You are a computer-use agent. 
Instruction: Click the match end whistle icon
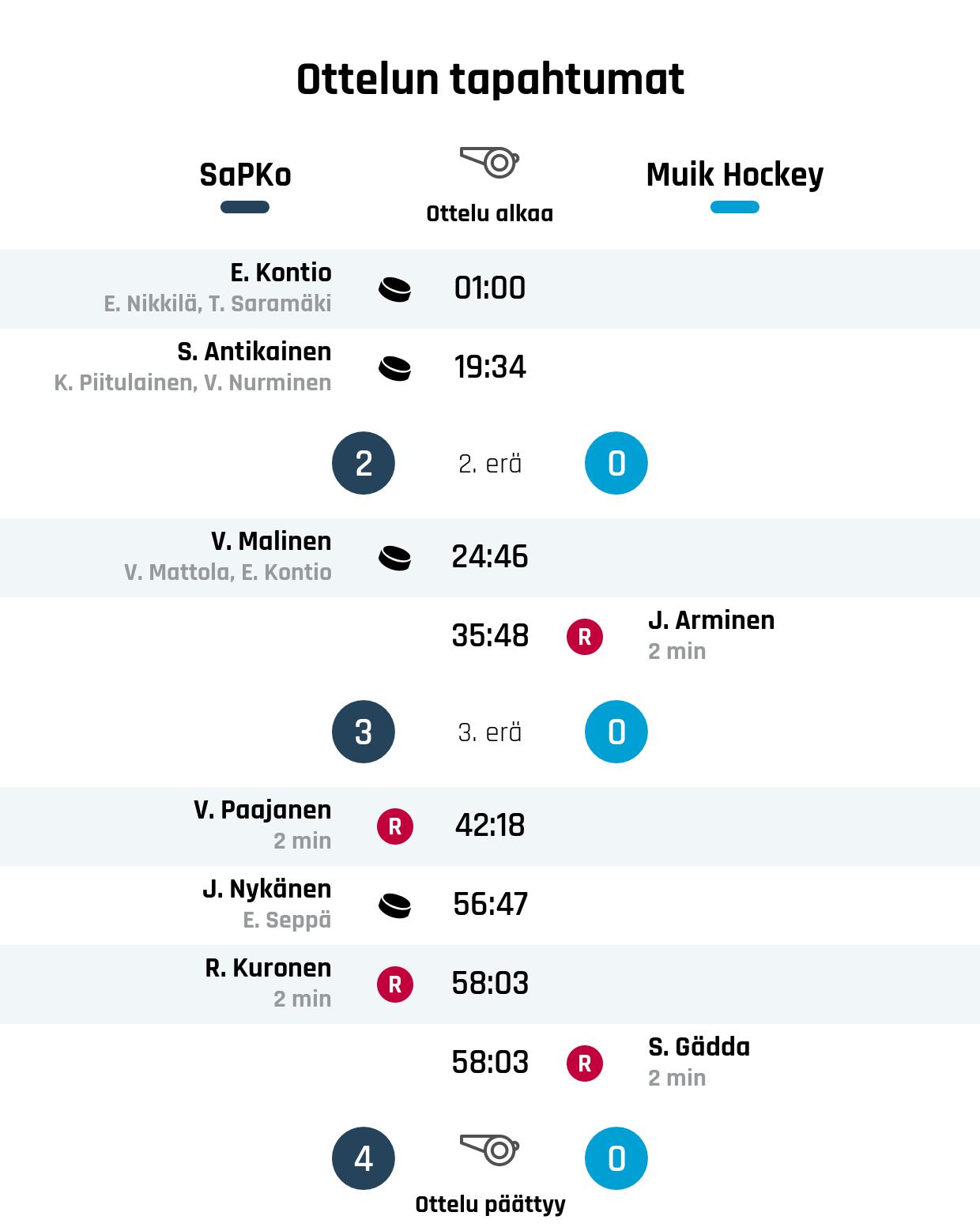point(489,1150)
